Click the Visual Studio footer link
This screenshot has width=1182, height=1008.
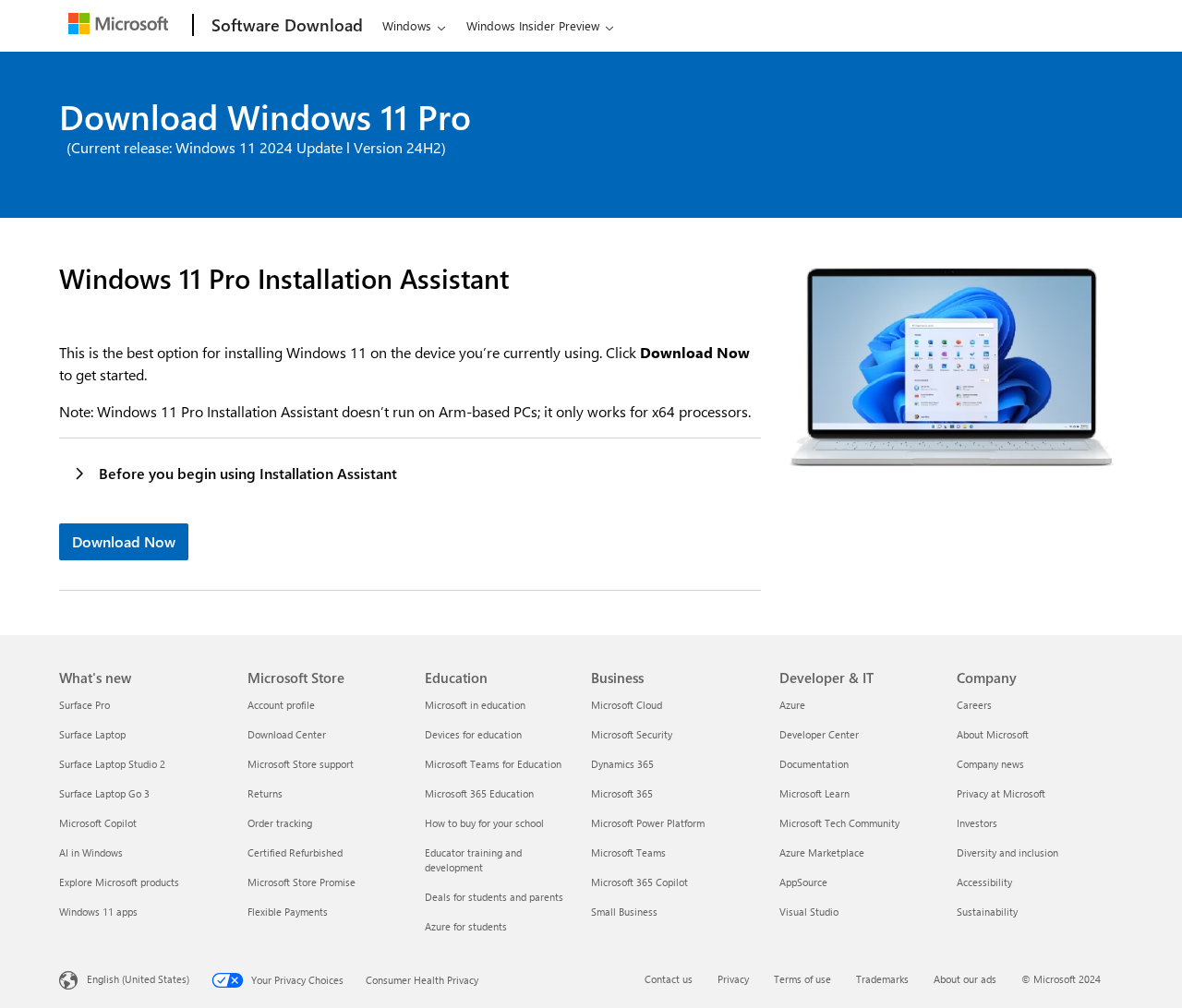pyautogui.click(x=809, y=912)
